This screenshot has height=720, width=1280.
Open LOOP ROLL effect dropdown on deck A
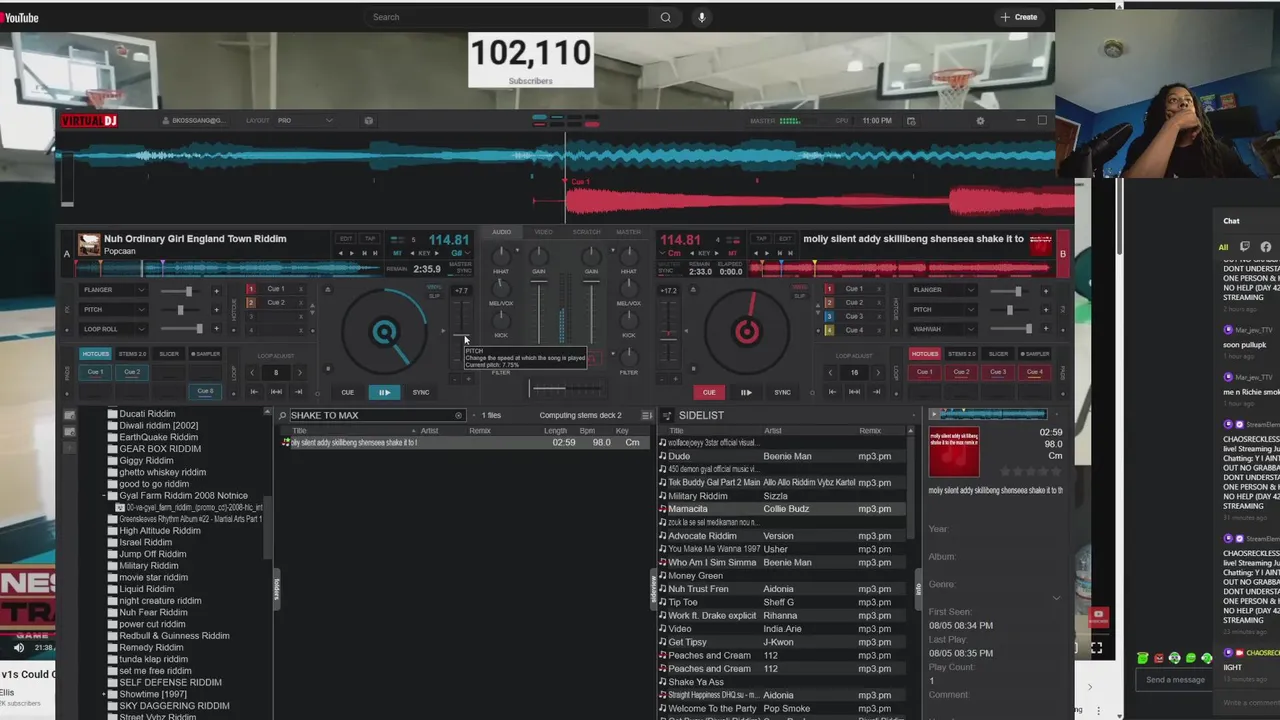point(141,329)
